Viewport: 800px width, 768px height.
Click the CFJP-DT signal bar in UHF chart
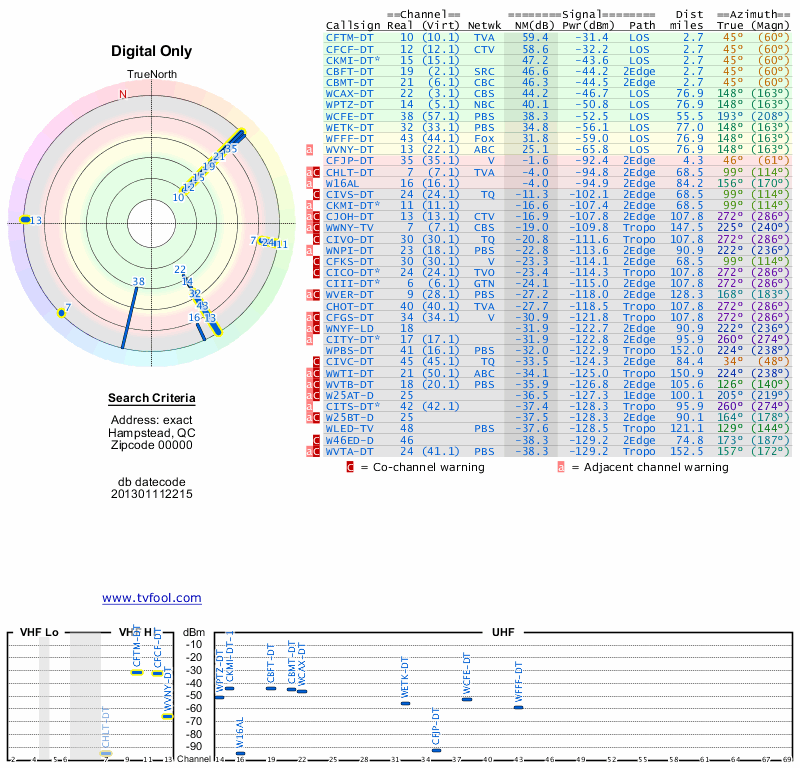pyautogui.click(x=436, y=750)
